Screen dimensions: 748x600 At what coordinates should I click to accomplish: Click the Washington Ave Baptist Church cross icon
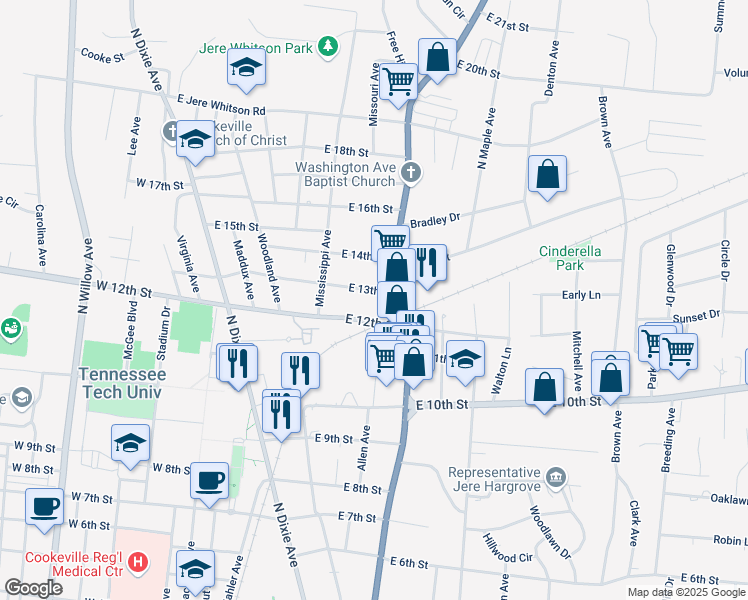[410, 173]
